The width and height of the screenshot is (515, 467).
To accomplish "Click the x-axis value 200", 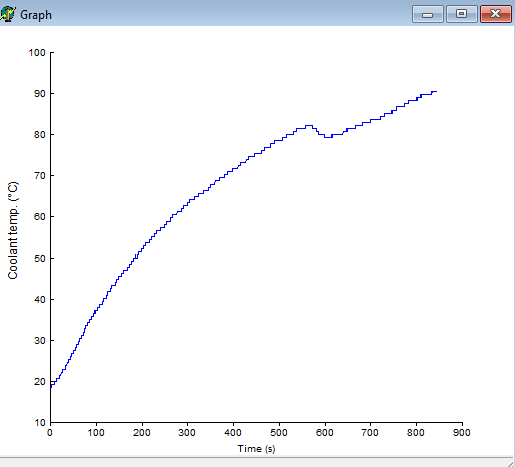I will (142, 433).
